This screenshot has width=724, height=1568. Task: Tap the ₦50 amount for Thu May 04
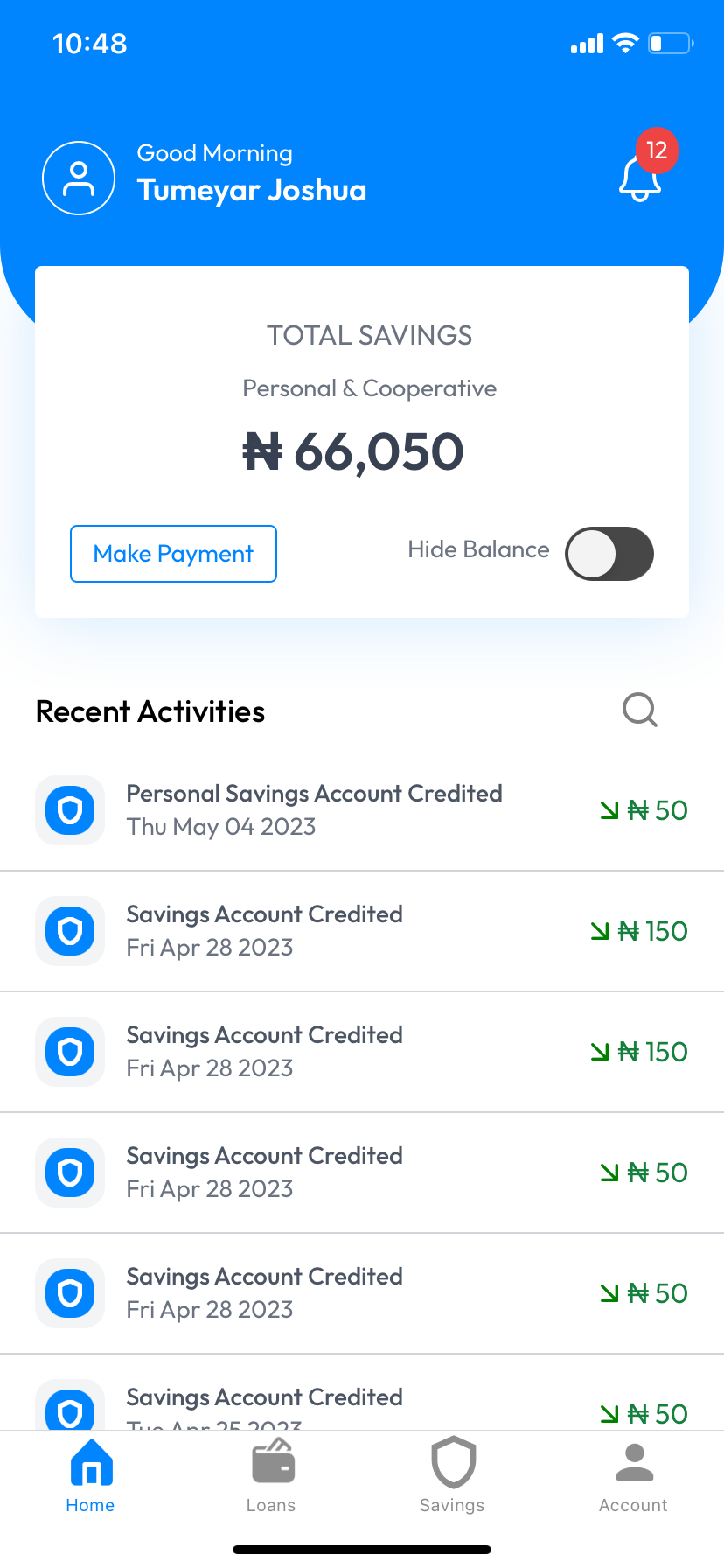pos(644,810)
